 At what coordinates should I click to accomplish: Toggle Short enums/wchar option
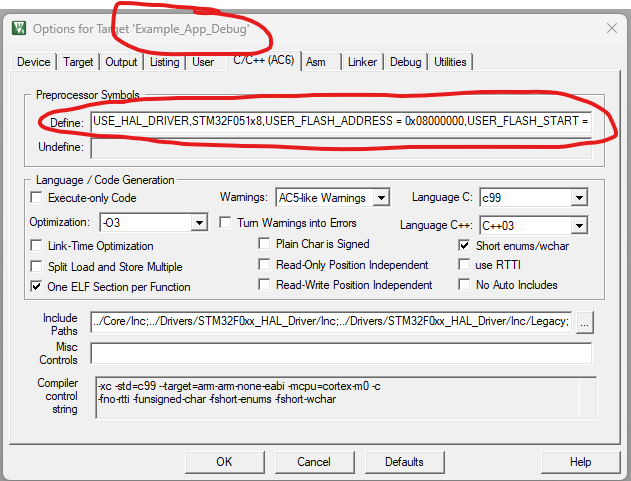pos(465,246)
